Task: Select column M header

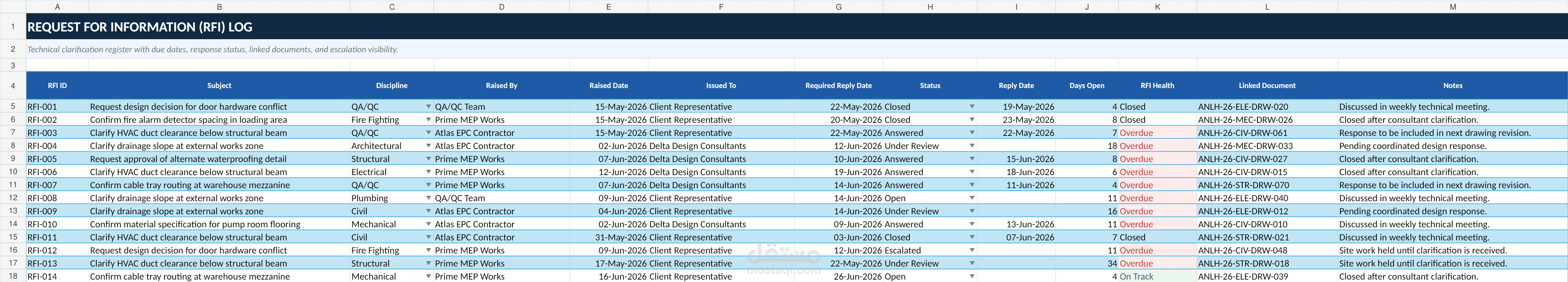Action: click(1452, 7)
